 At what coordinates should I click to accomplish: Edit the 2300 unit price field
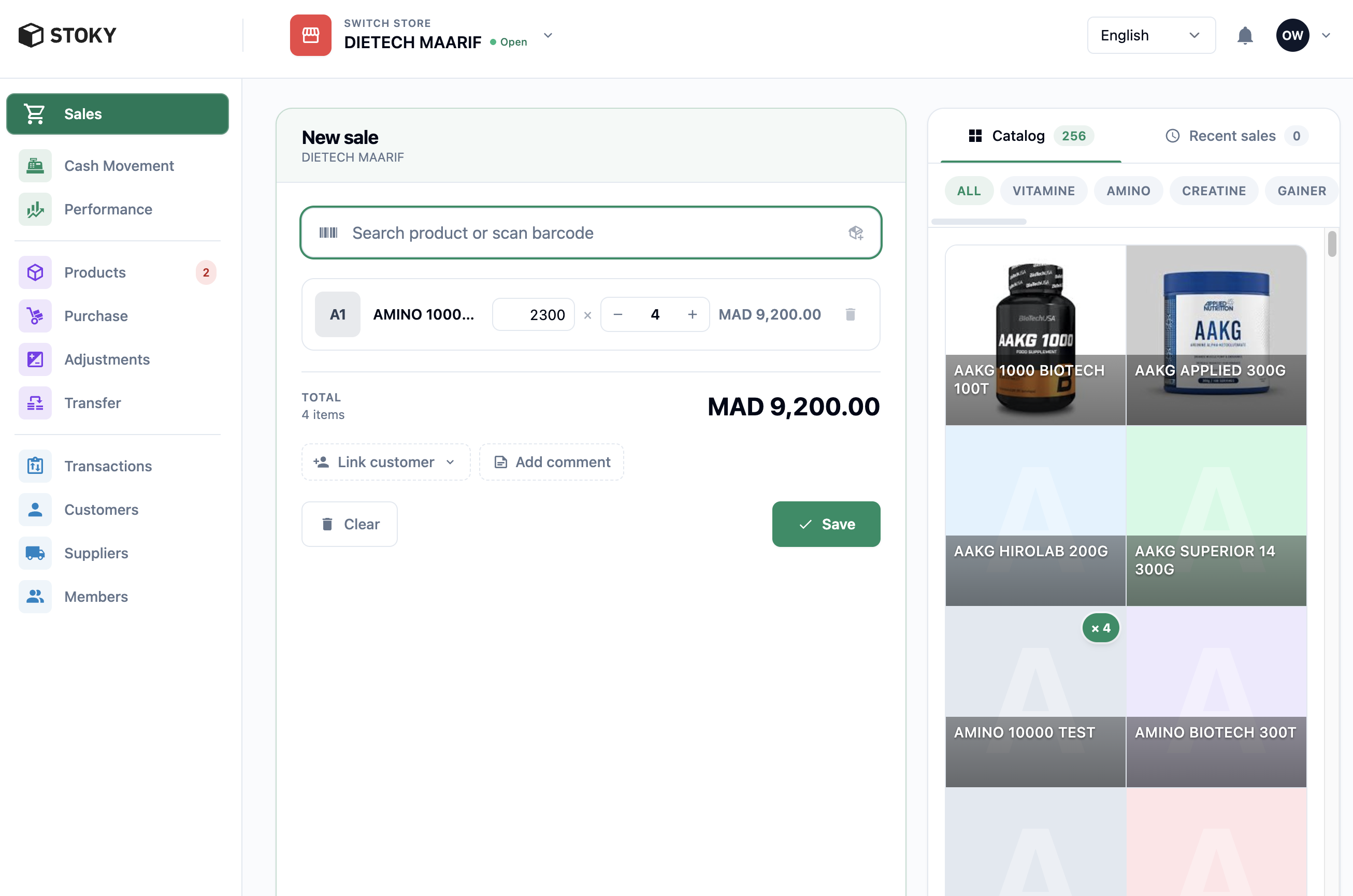tap(534, 314)
